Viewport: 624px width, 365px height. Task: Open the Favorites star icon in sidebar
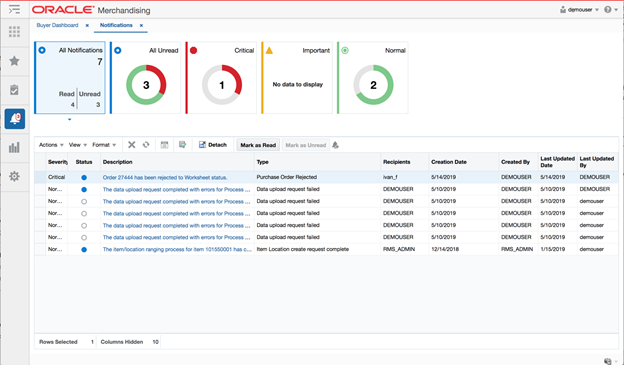(14, 61)
